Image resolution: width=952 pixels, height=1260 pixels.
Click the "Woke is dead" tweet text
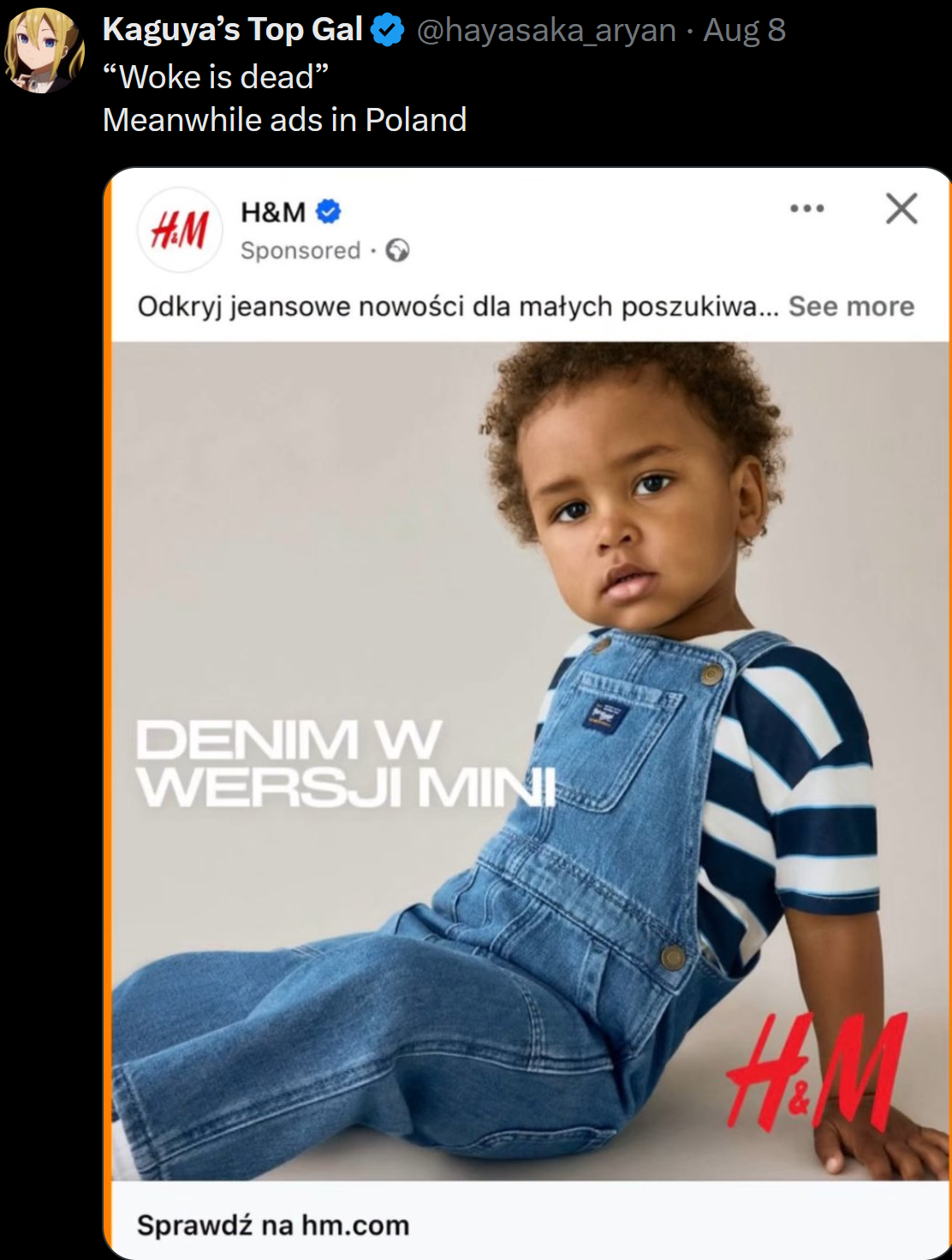216,77
